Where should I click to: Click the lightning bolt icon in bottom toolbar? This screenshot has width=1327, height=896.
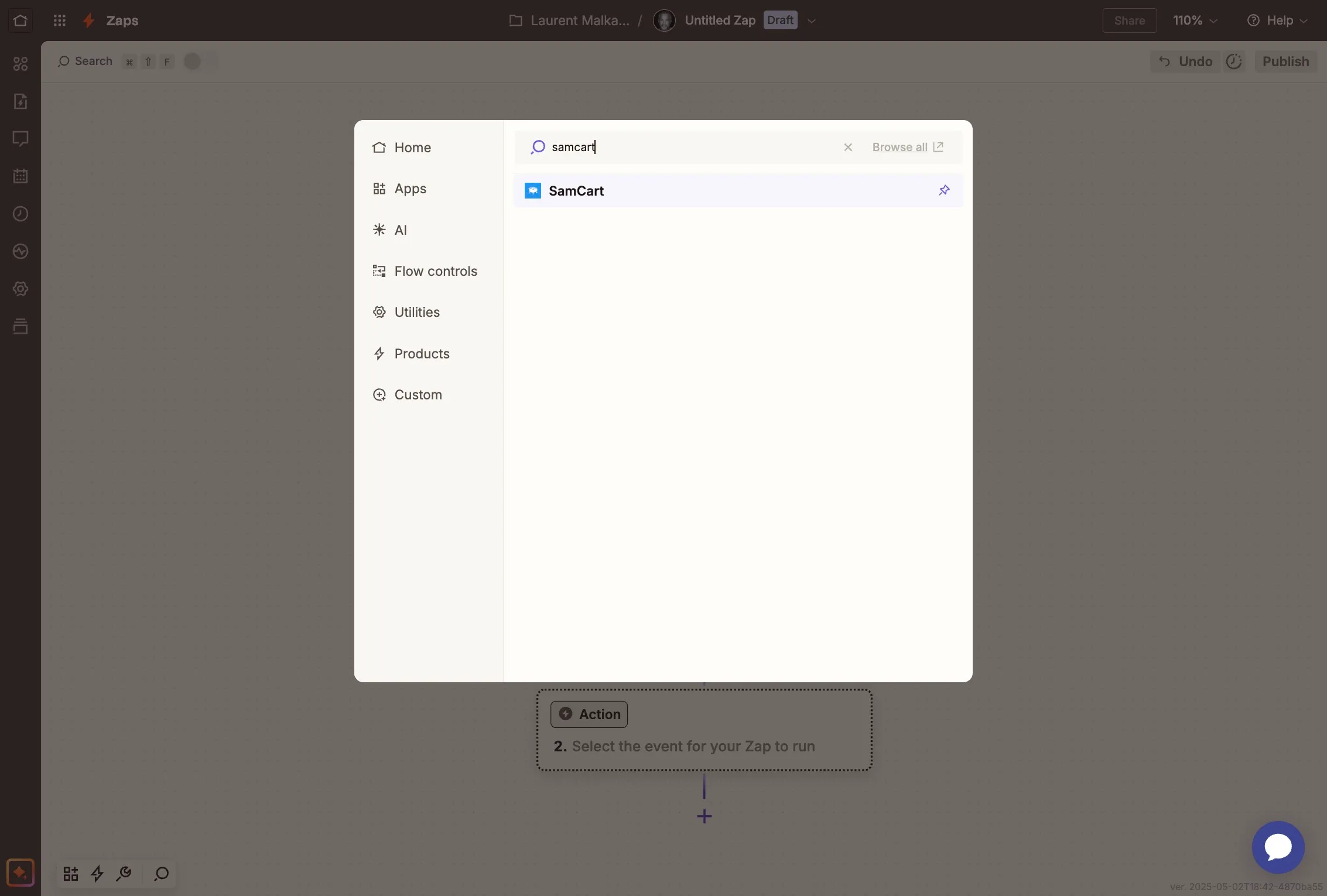pos(97,874)
